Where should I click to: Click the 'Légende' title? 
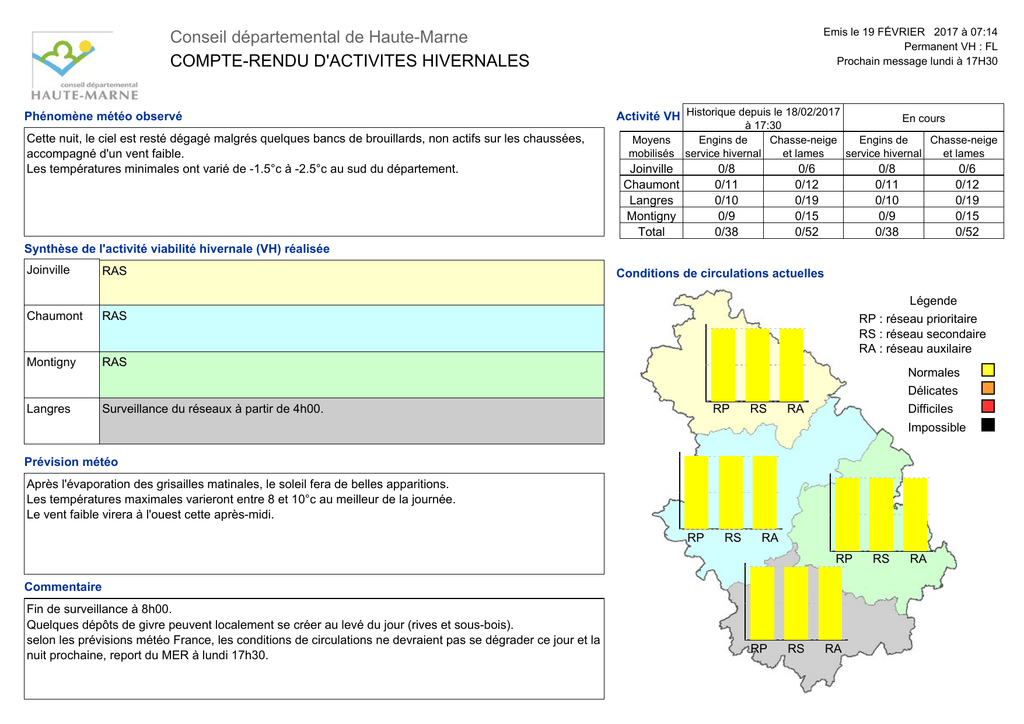tap(933, 301)
